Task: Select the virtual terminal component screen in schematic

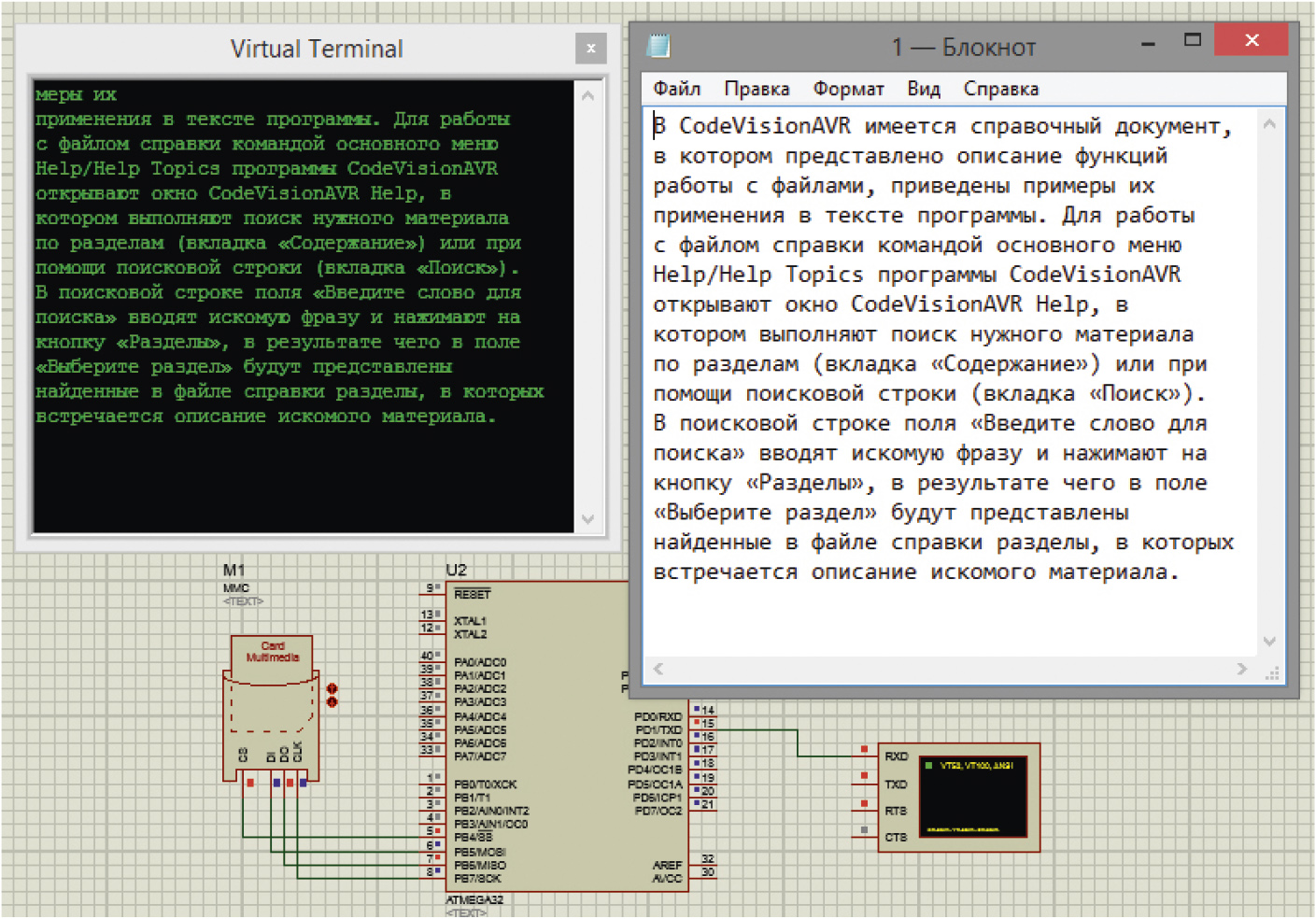Action: click(972, 797)
